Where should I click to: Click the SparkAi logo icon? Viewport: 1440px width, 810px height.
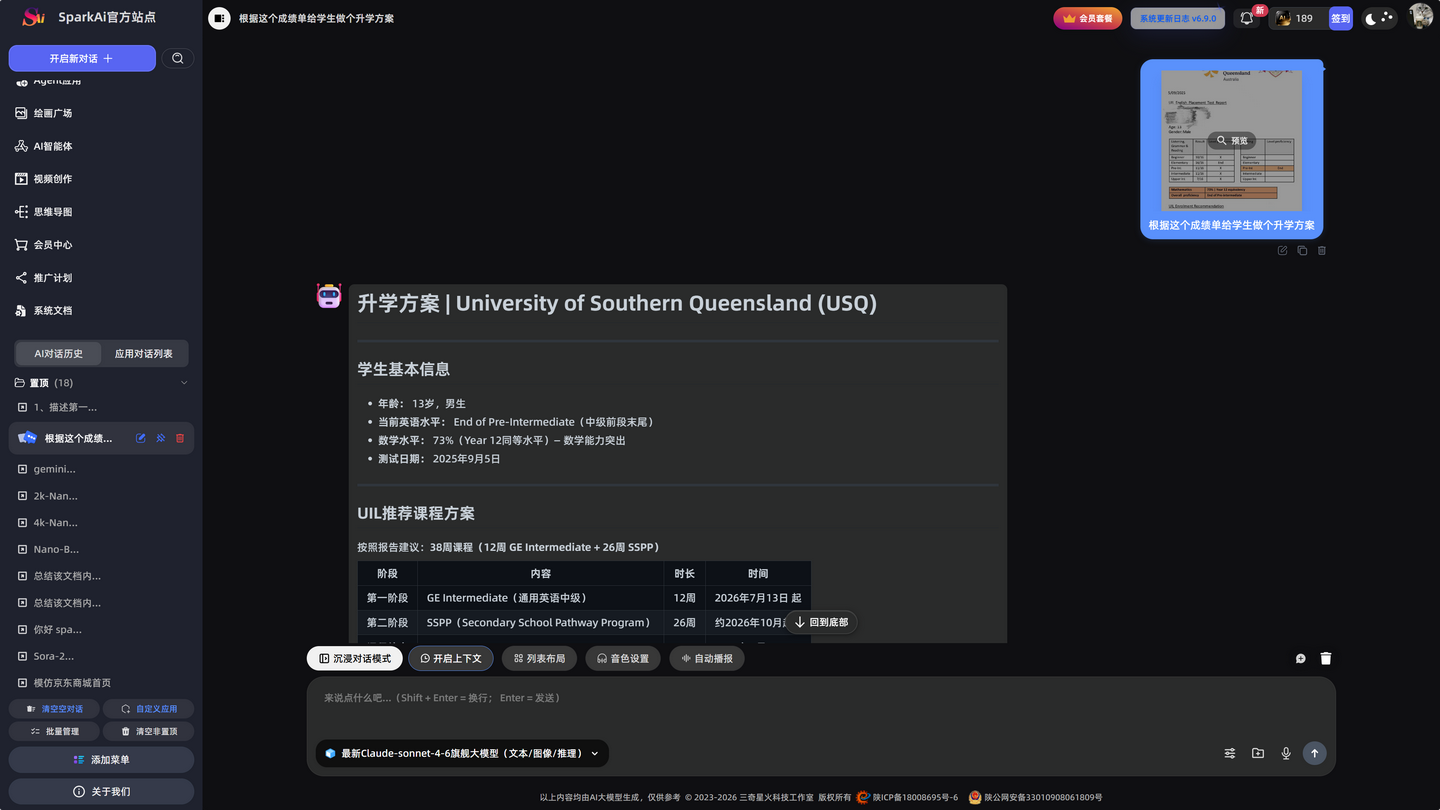[34, 17]
